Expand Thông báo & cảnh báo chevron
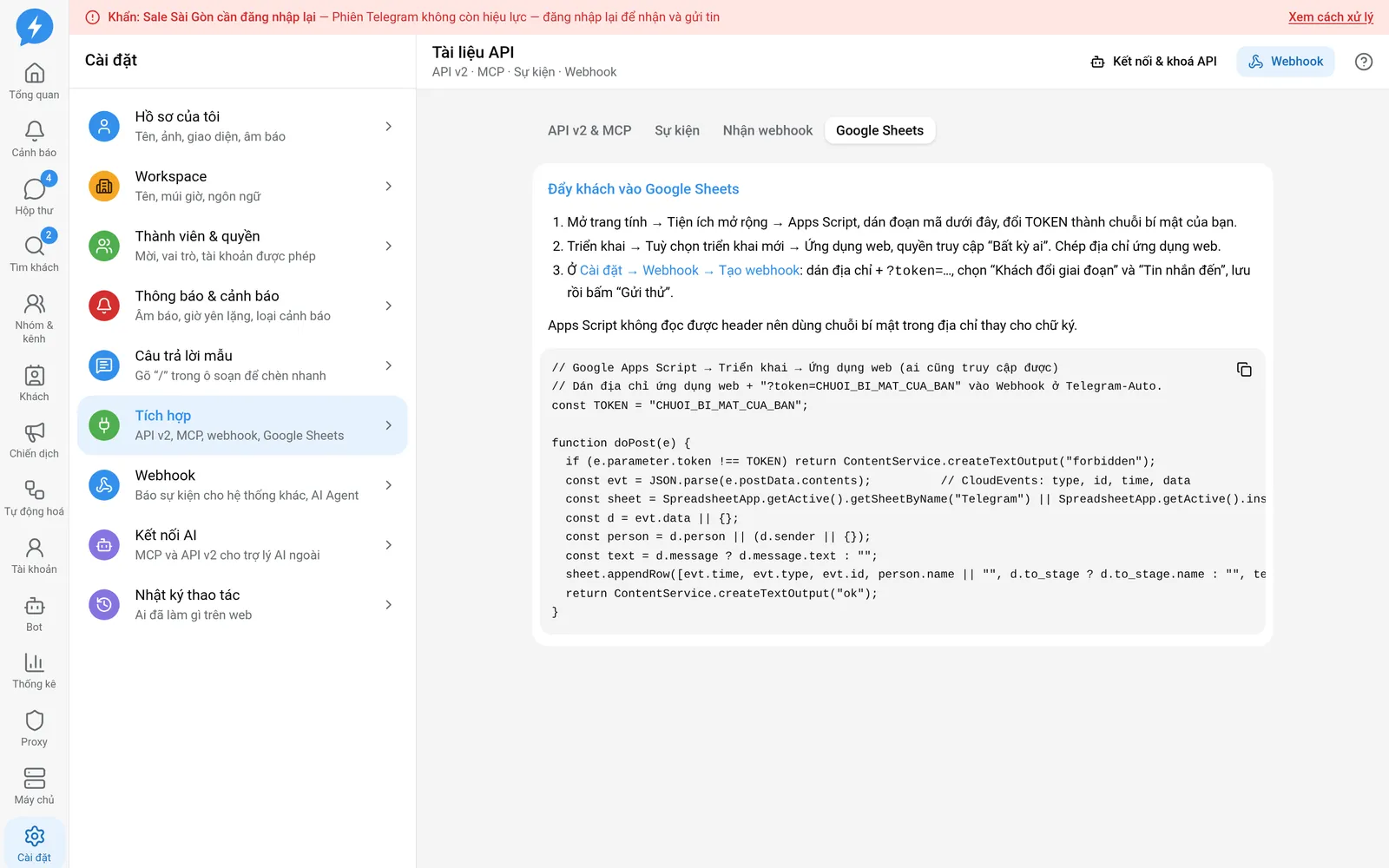 point(388,306)
